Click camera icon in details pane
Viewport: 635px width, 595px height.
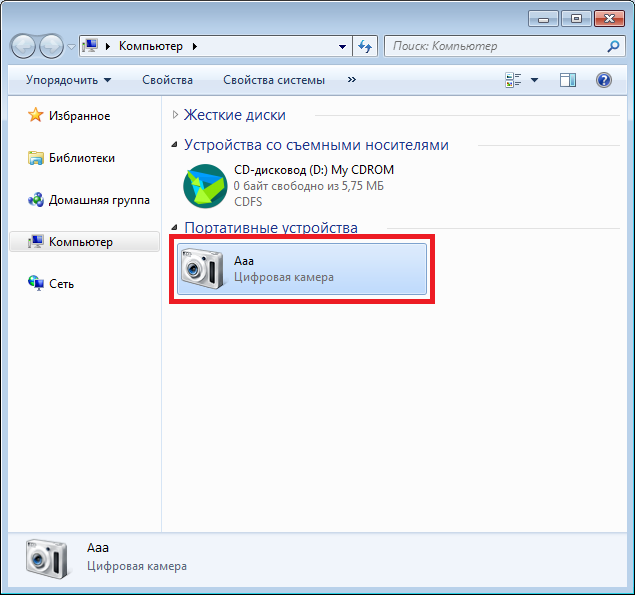pos(47,558)
